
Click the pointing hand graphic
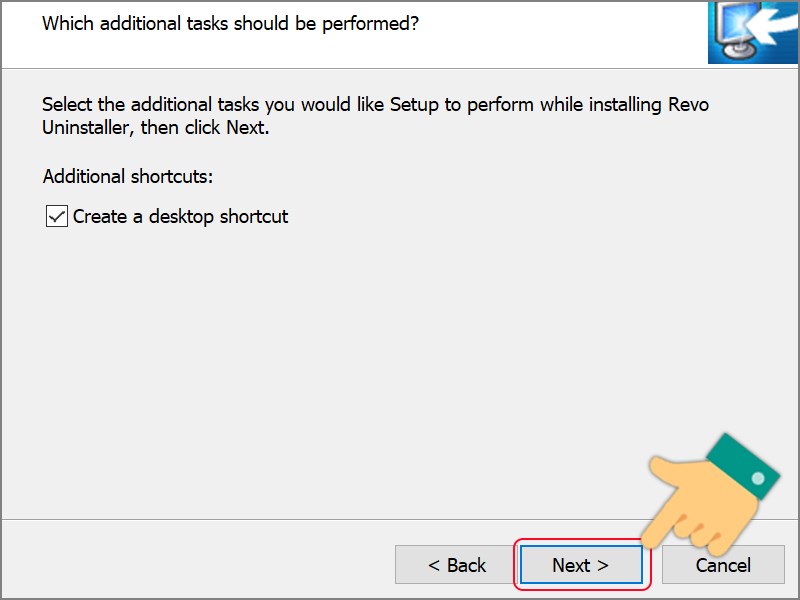coord(709,495)
